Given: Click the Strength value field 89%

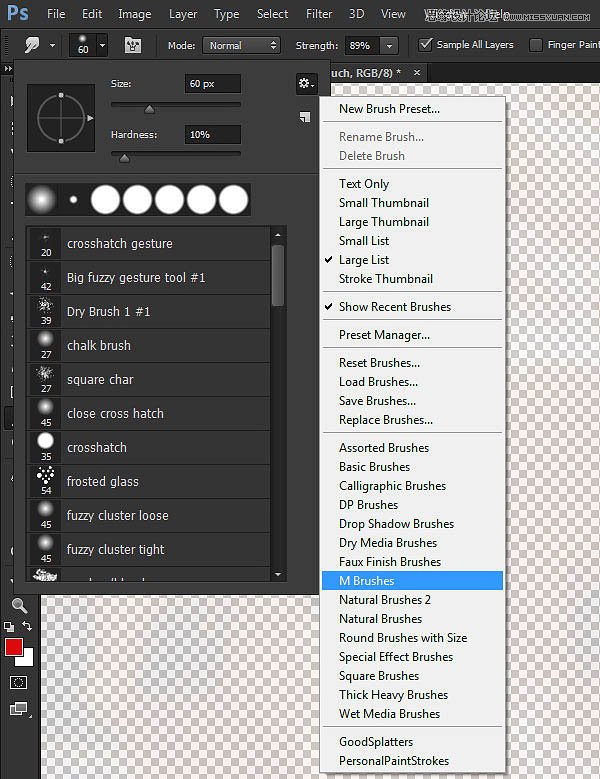Looking at the screenshot, I should pos(362,46).
